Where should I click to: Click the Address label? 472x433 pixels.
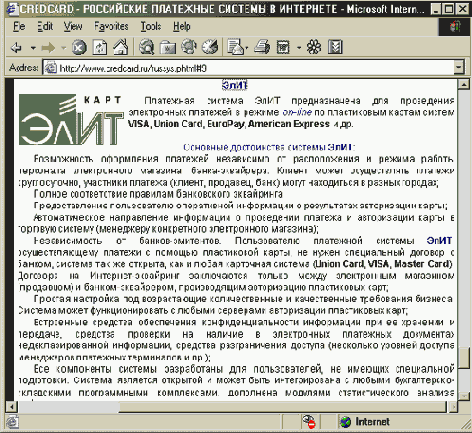point(23,68)
